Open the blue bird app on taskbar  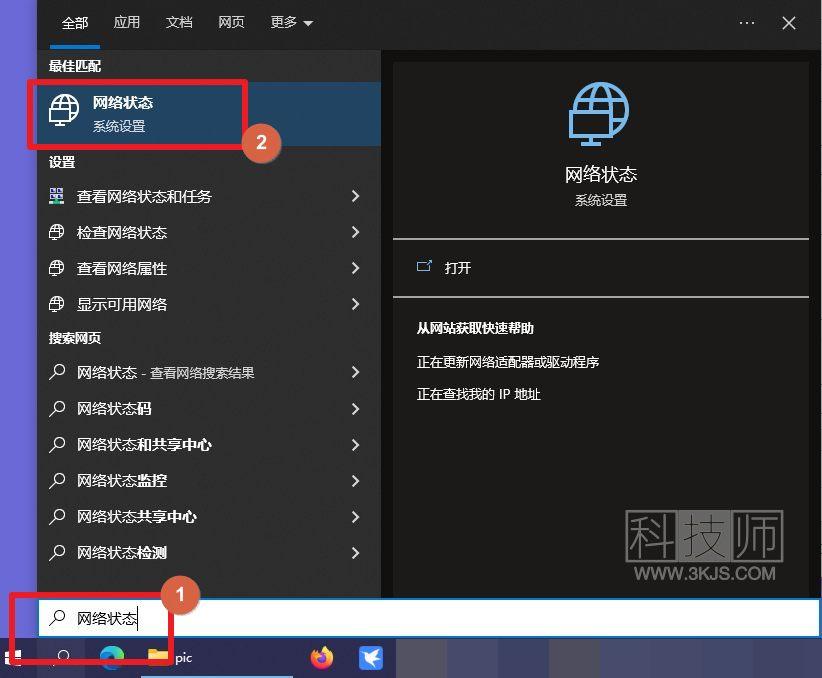[x=371, y=658]
